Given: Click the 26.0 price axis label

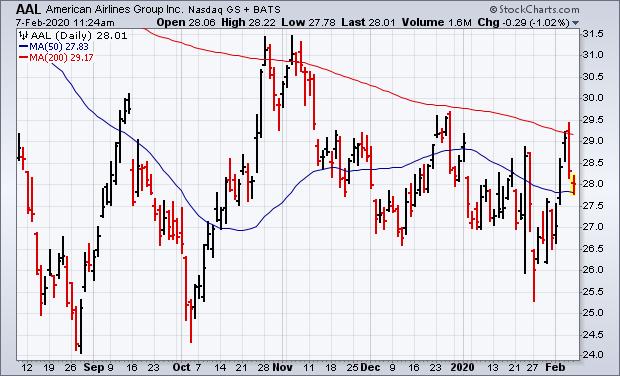Looking at the screenshot, I should click(593, 270).
